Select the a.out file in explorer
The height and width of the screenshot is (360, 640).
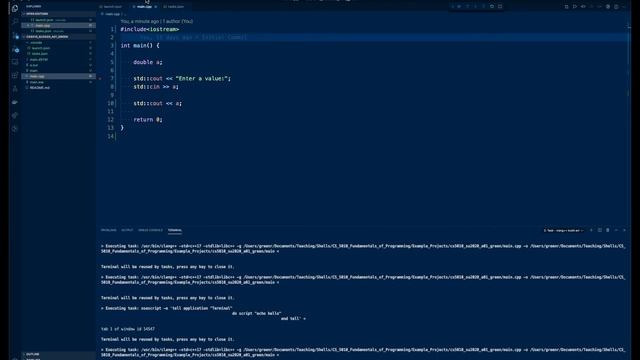pos(58,65)
